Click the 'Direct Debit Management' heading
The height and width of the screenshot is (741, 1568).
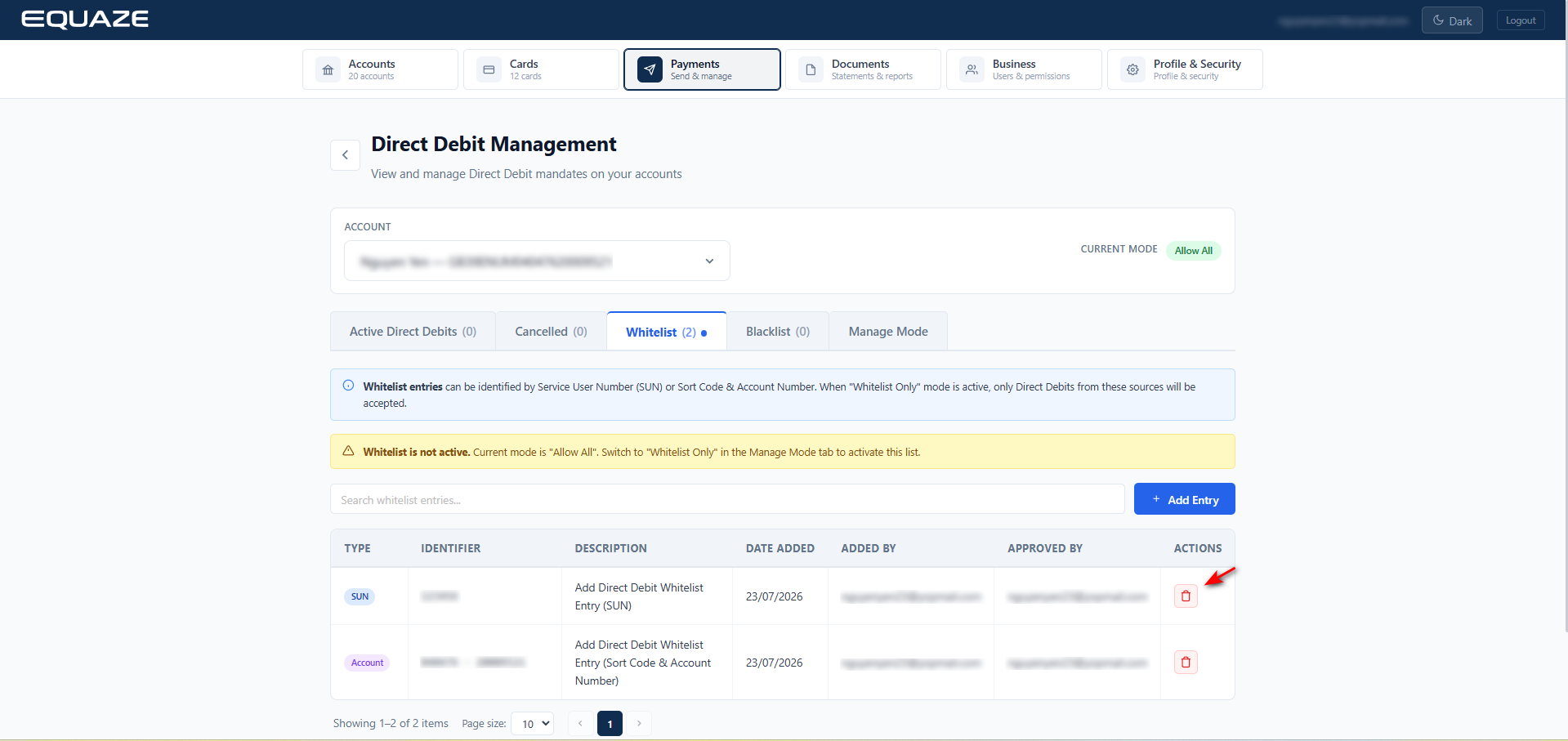(x=494, y=145)
